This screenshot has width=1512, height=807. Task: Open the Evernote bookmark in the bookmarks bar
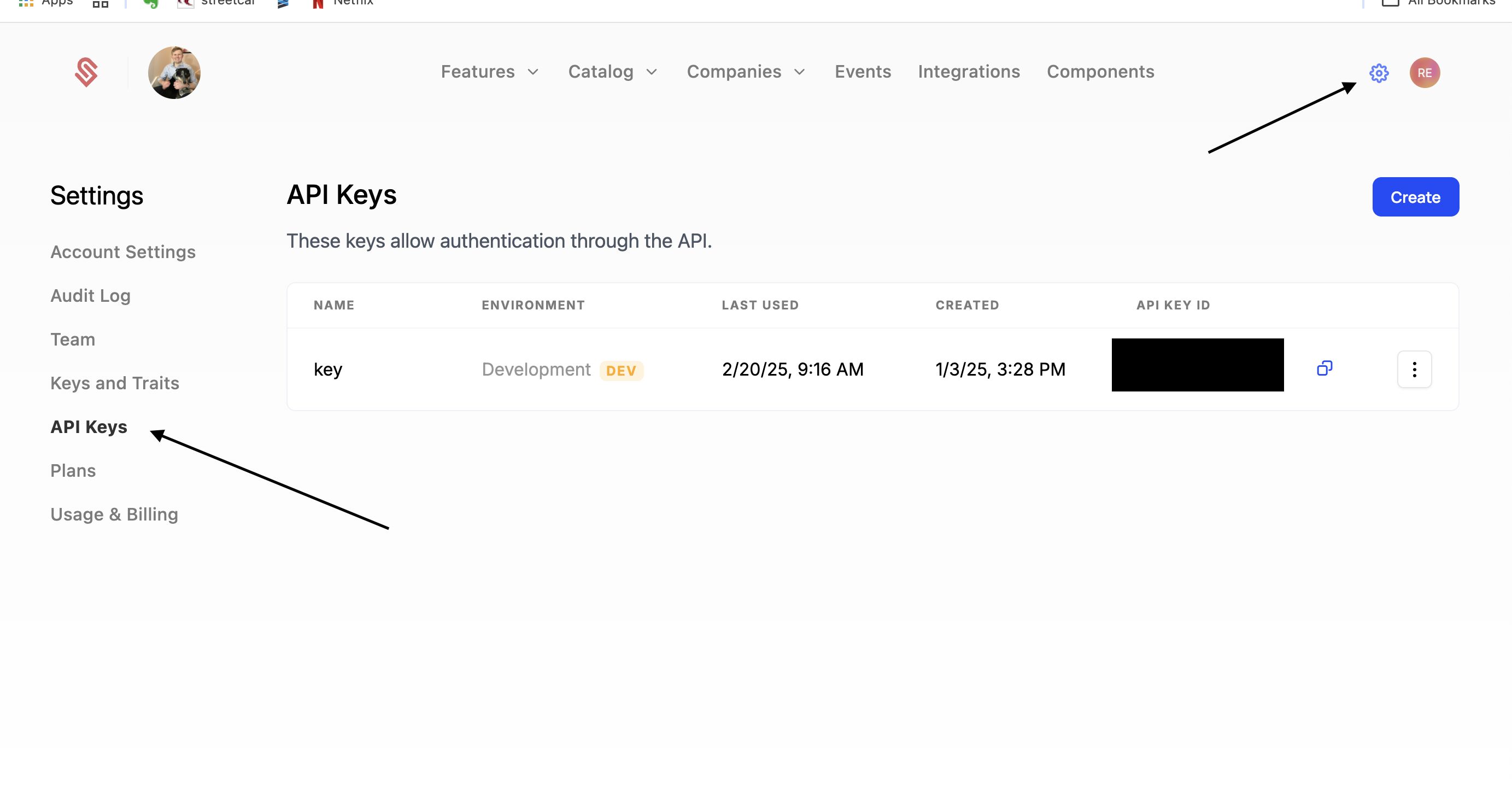click(x=151, y=3)
